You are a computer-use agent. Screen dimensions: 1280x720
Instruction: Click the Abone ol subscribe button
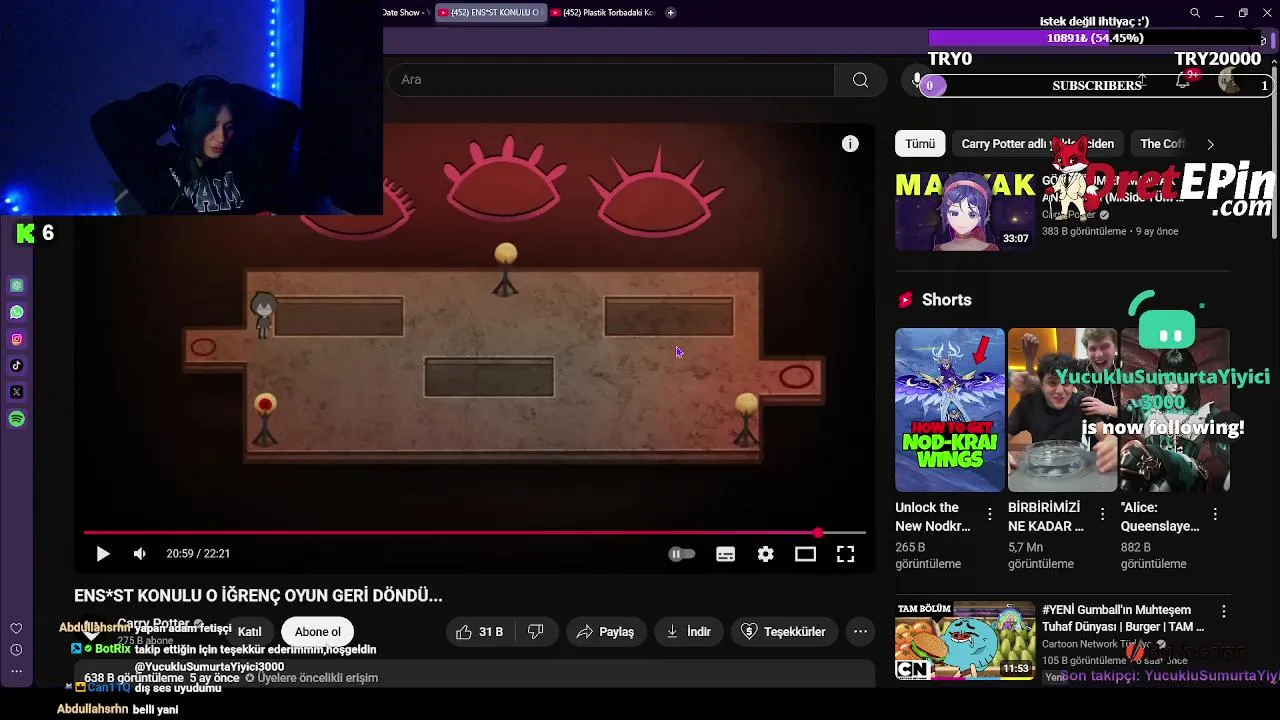coord(317,632)
